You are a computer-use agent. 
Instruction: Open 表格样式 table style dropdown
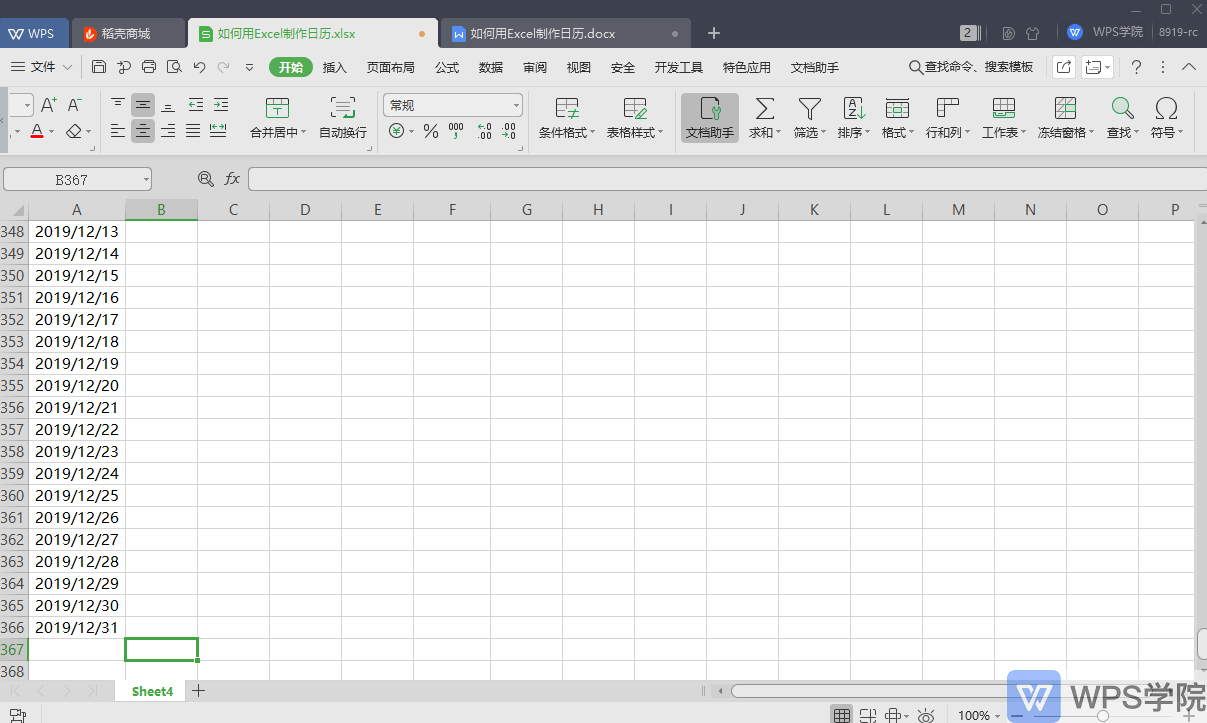(634, 118)
